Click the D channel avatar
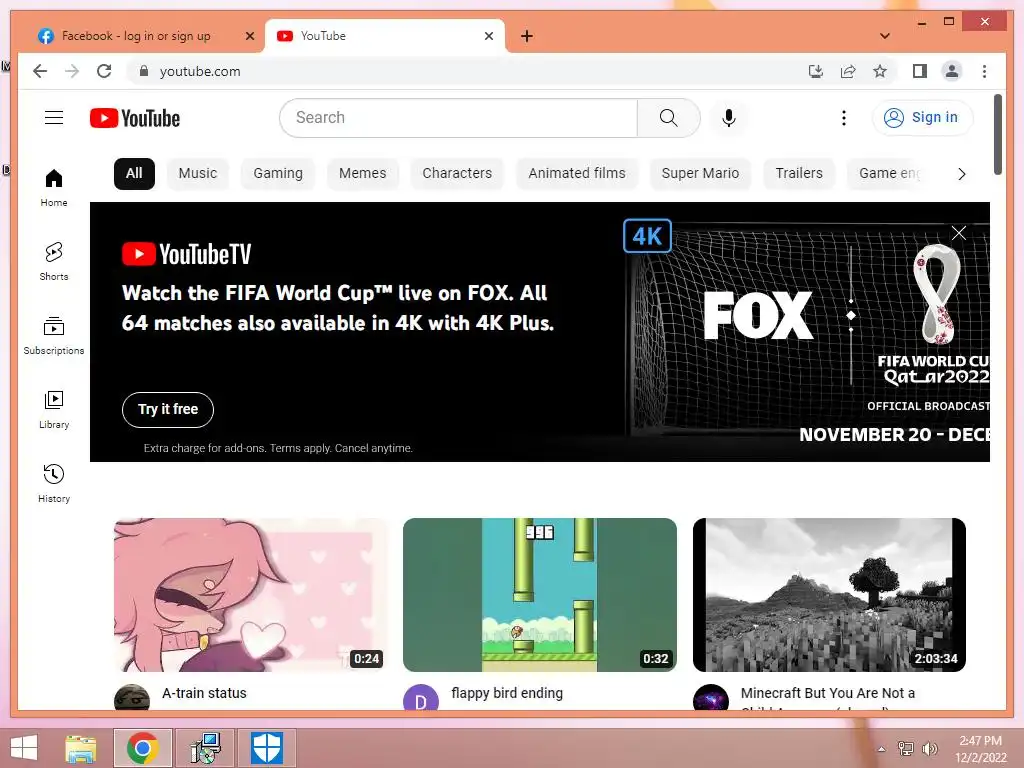The width and height of the screenshot is (1024, 768). pos(421,699)
